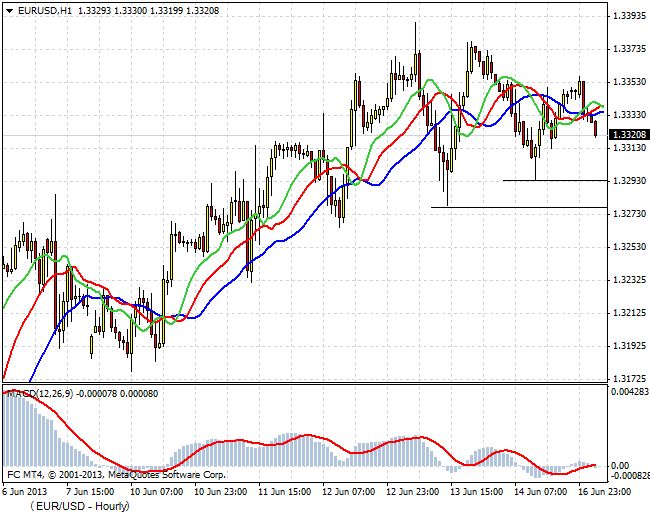Click the 10 Jun 23:00 time label
Screen dimensions: 651x519
(221, 492)
